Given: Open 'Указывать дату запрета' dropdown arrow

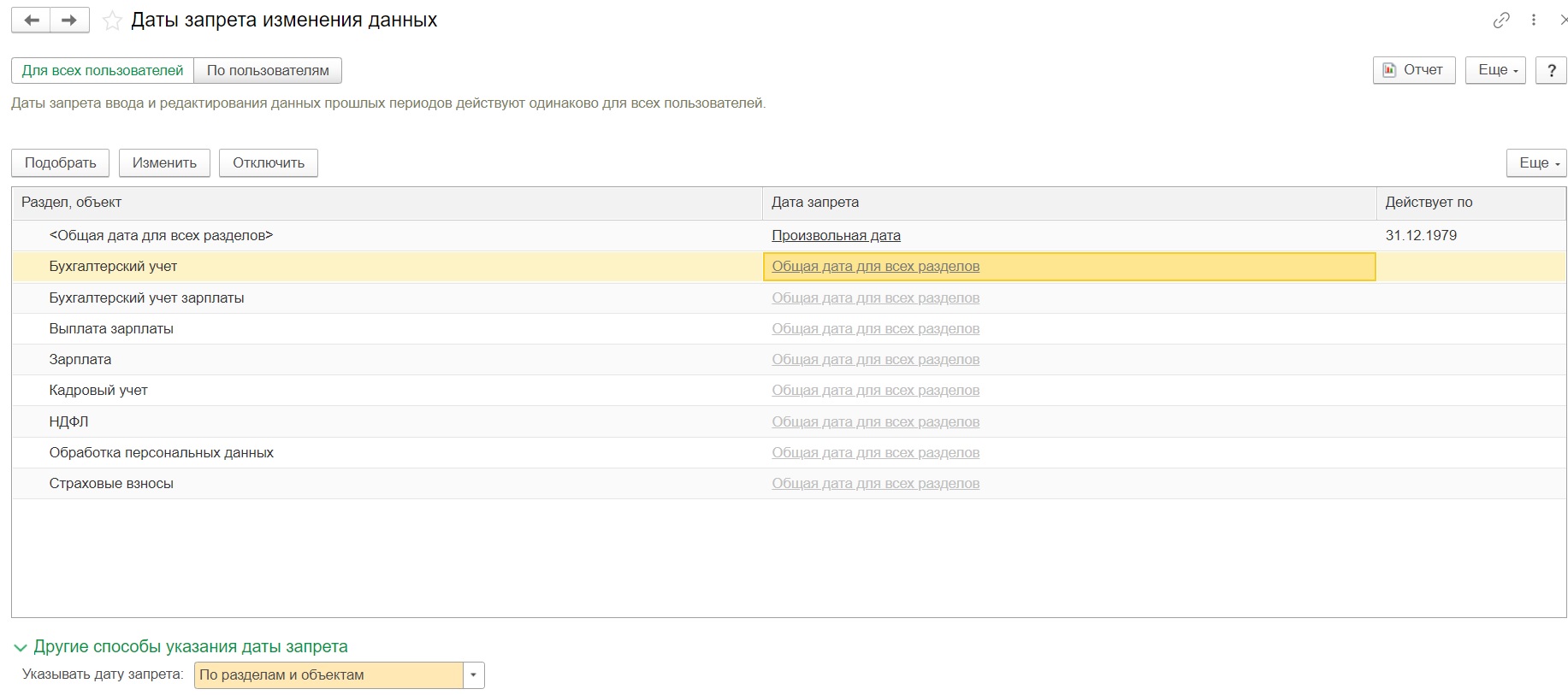Looking at the screenshot, I should click(x=474, y=675).
